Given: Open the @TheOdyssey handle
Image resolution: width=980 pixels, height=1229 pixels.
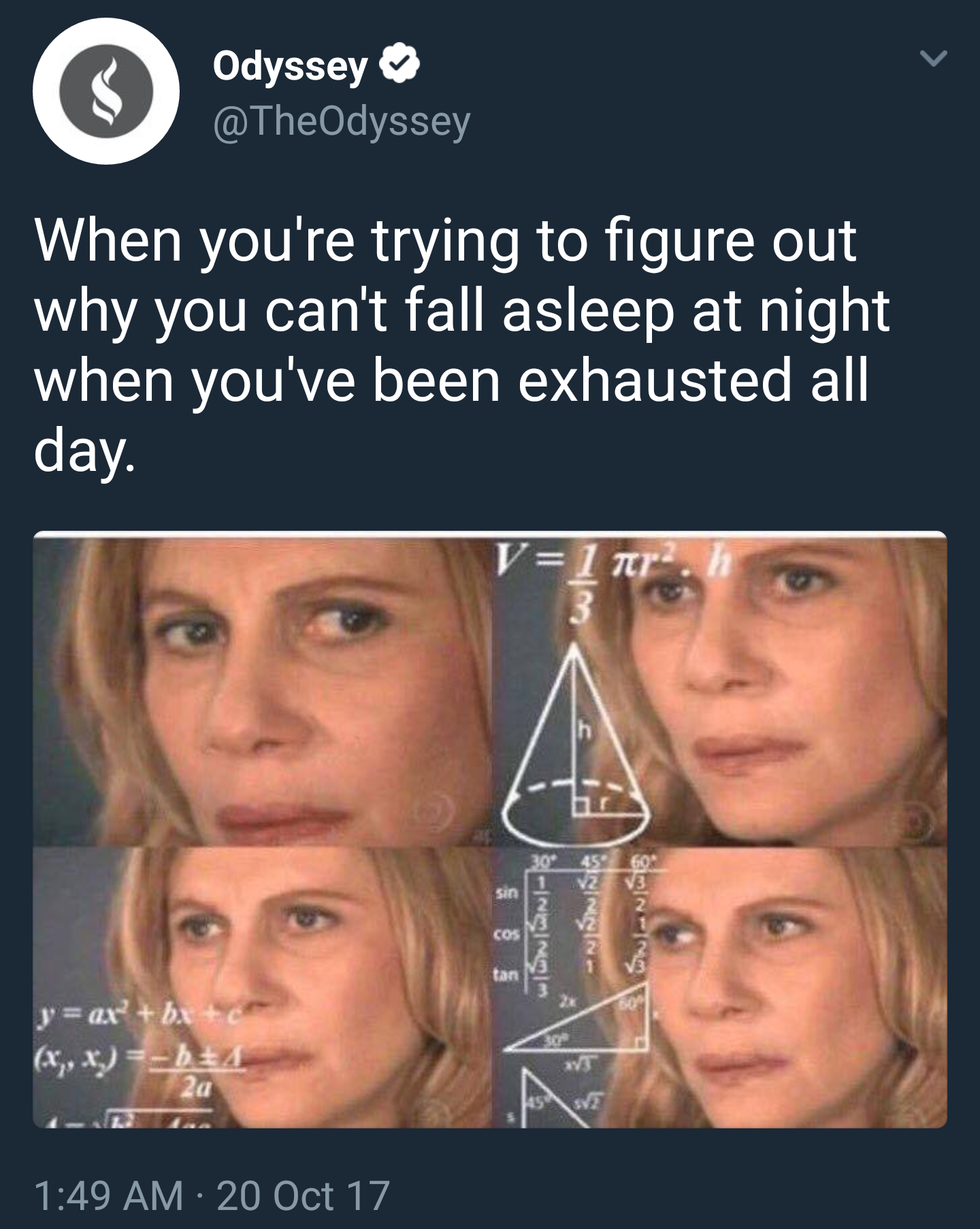Looking at the screenshot, I should [341, 121].
